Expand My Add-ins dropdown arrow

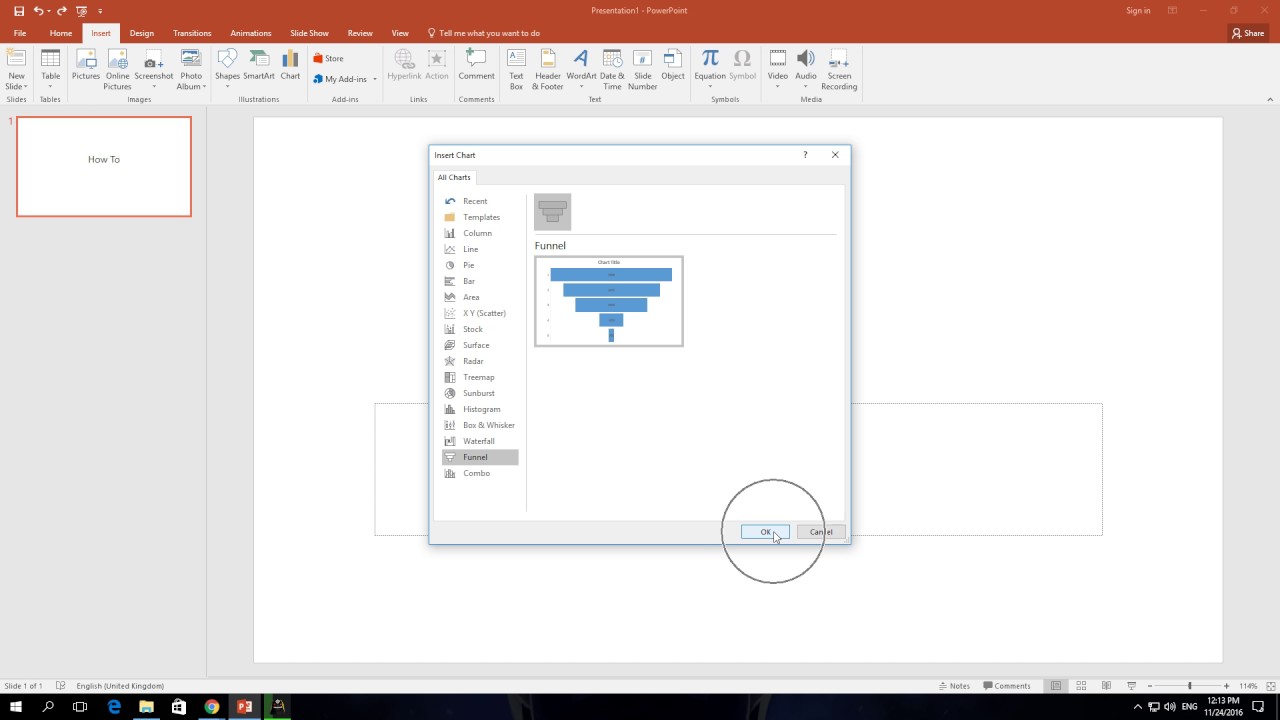pos(375,79)
